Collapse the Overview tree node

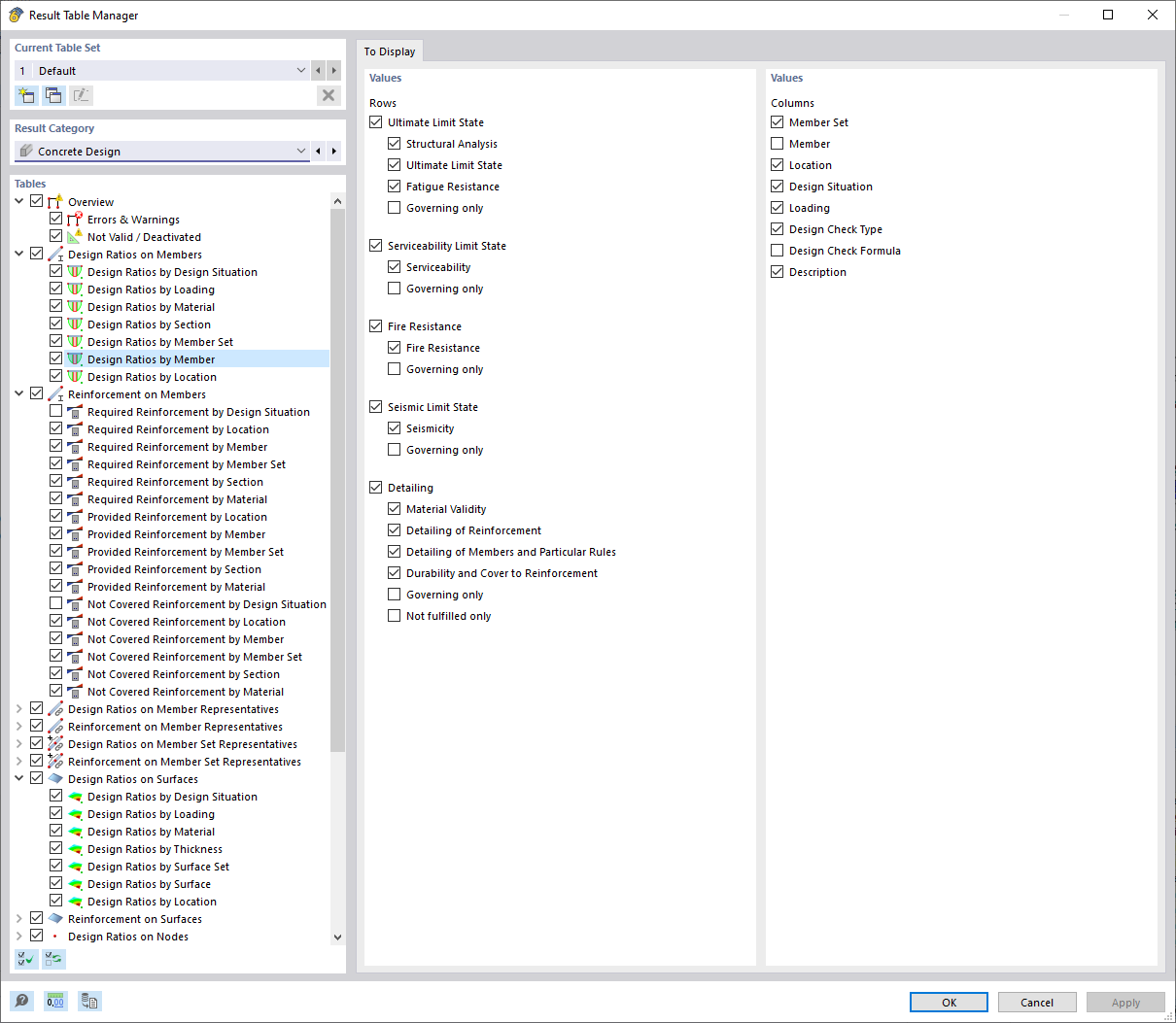(19, 202)
